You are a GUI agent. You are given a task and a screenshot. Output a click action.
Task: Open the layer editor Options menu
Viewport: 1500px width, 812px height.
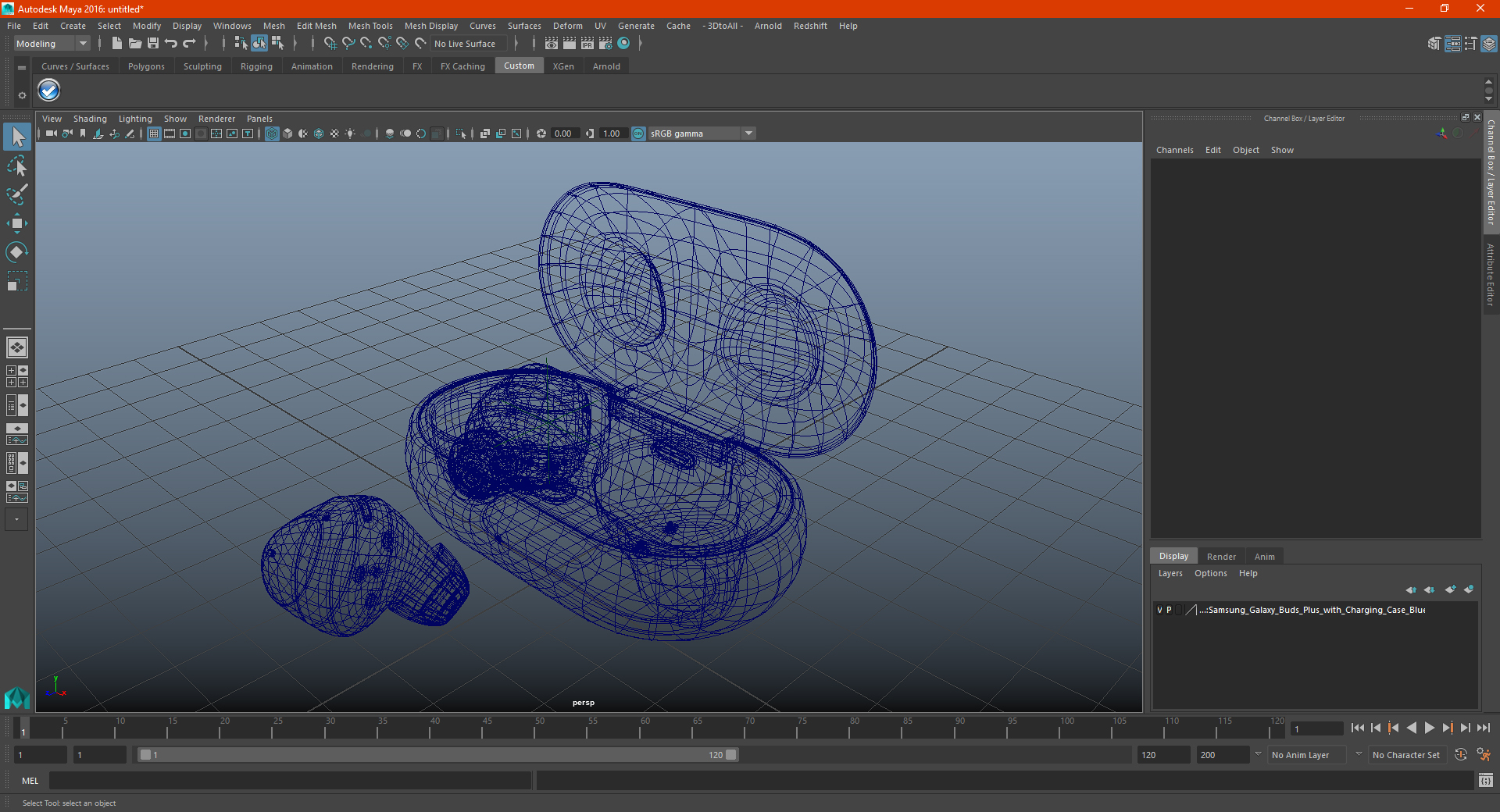coord(1210,573)
